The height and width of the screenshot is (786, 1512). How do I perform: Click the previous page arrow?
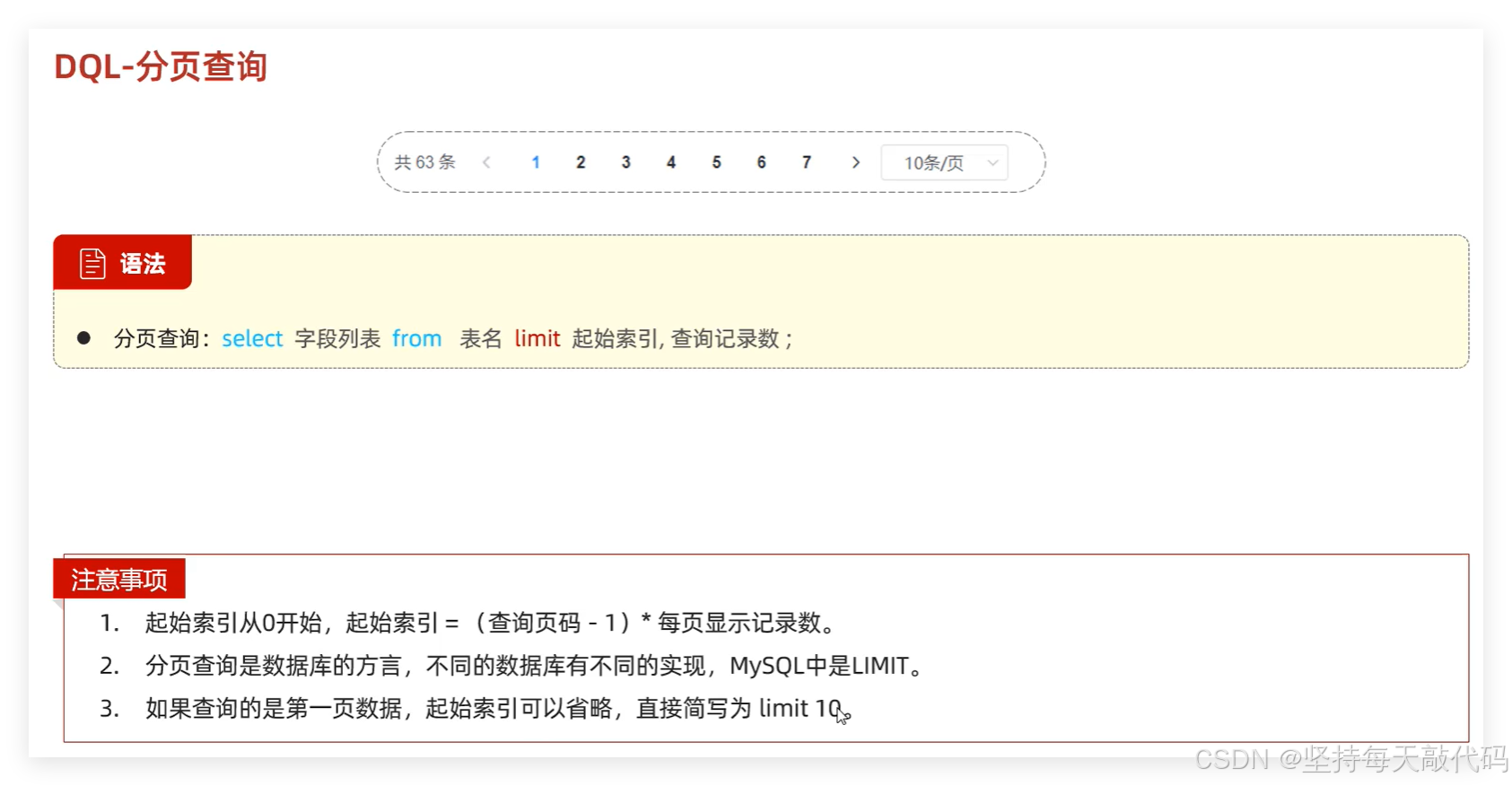(487, 162)
